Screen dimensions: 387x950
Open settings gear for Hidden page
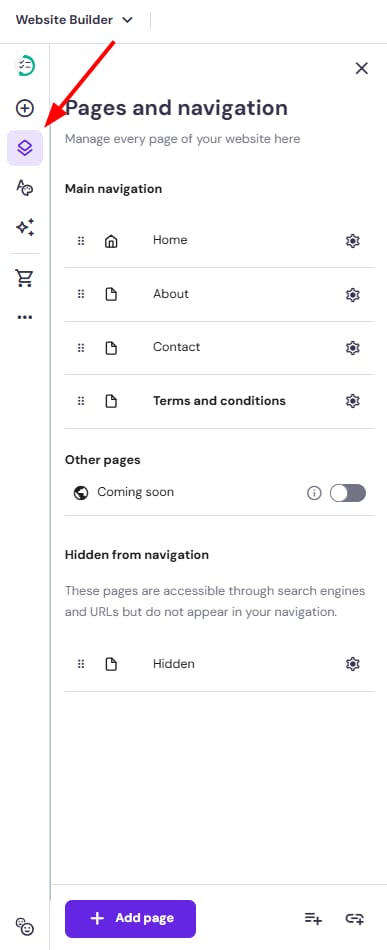[352, 665]
